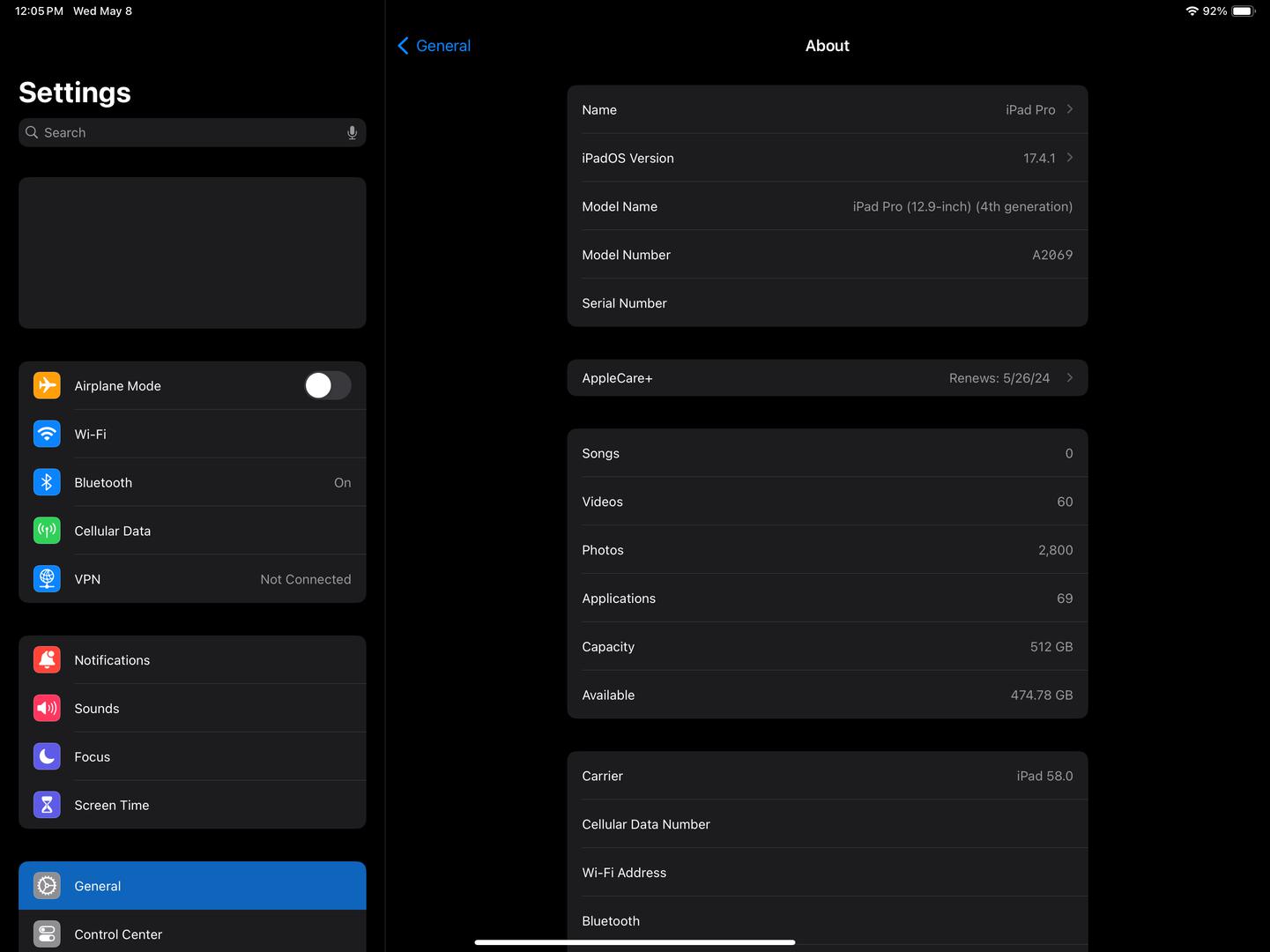Tap the Bluetooth On status
This screenshot has width=1270, height=952.
click(x=343, y=482)
